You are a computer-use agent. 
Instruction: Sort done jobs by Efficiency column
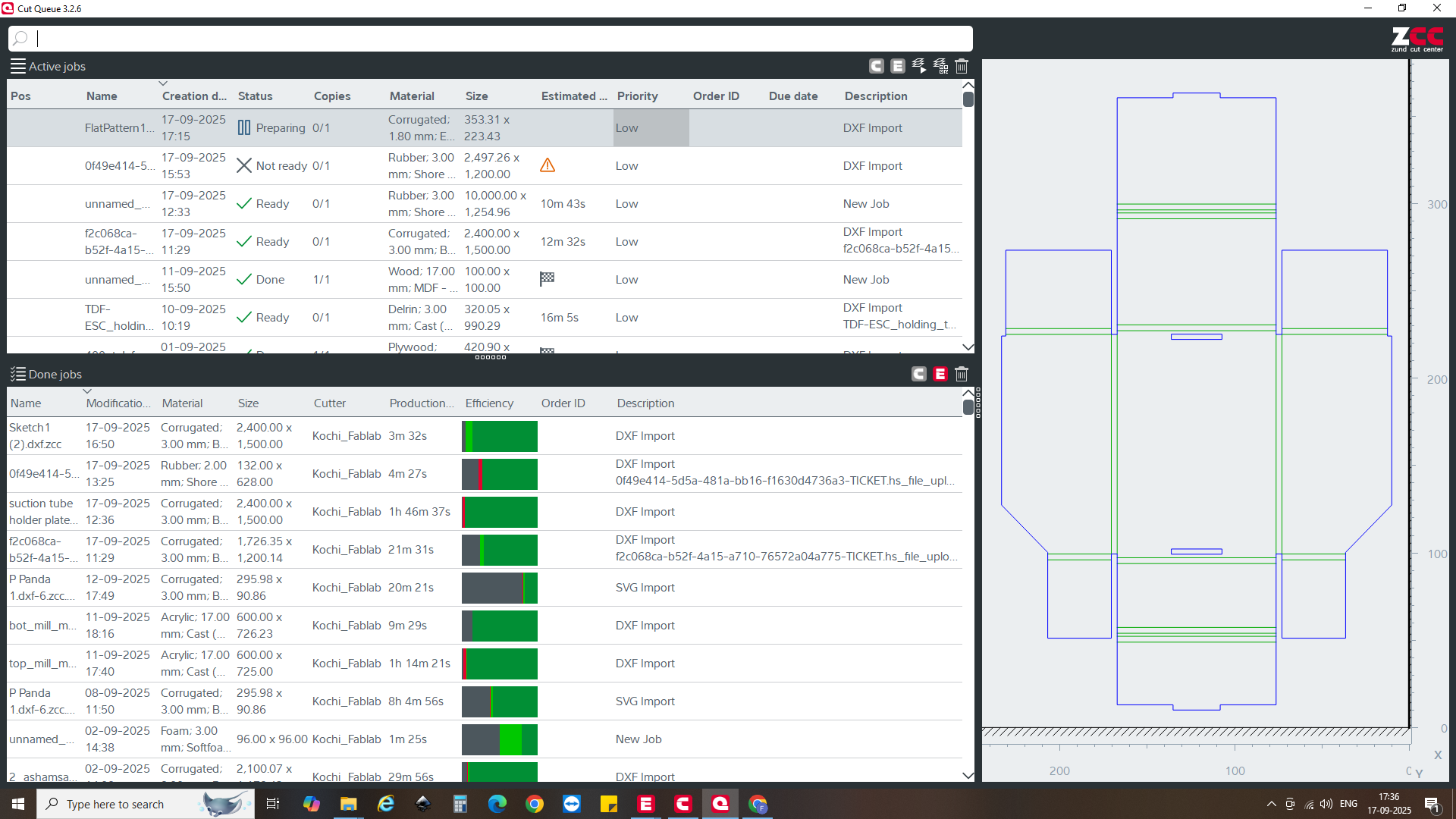click(x=489, y=403)
